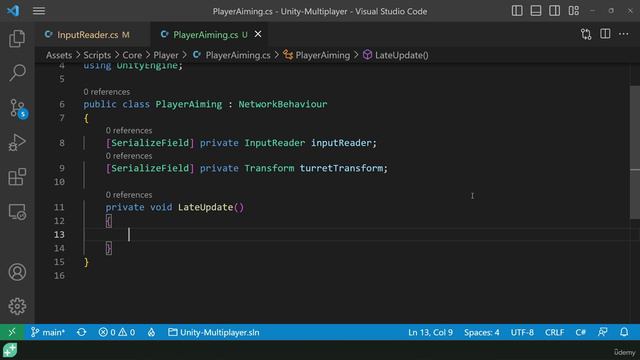Change UTF-8 file encoding
The width and height of the screenshot is (640, 360).
pos(522,332)
